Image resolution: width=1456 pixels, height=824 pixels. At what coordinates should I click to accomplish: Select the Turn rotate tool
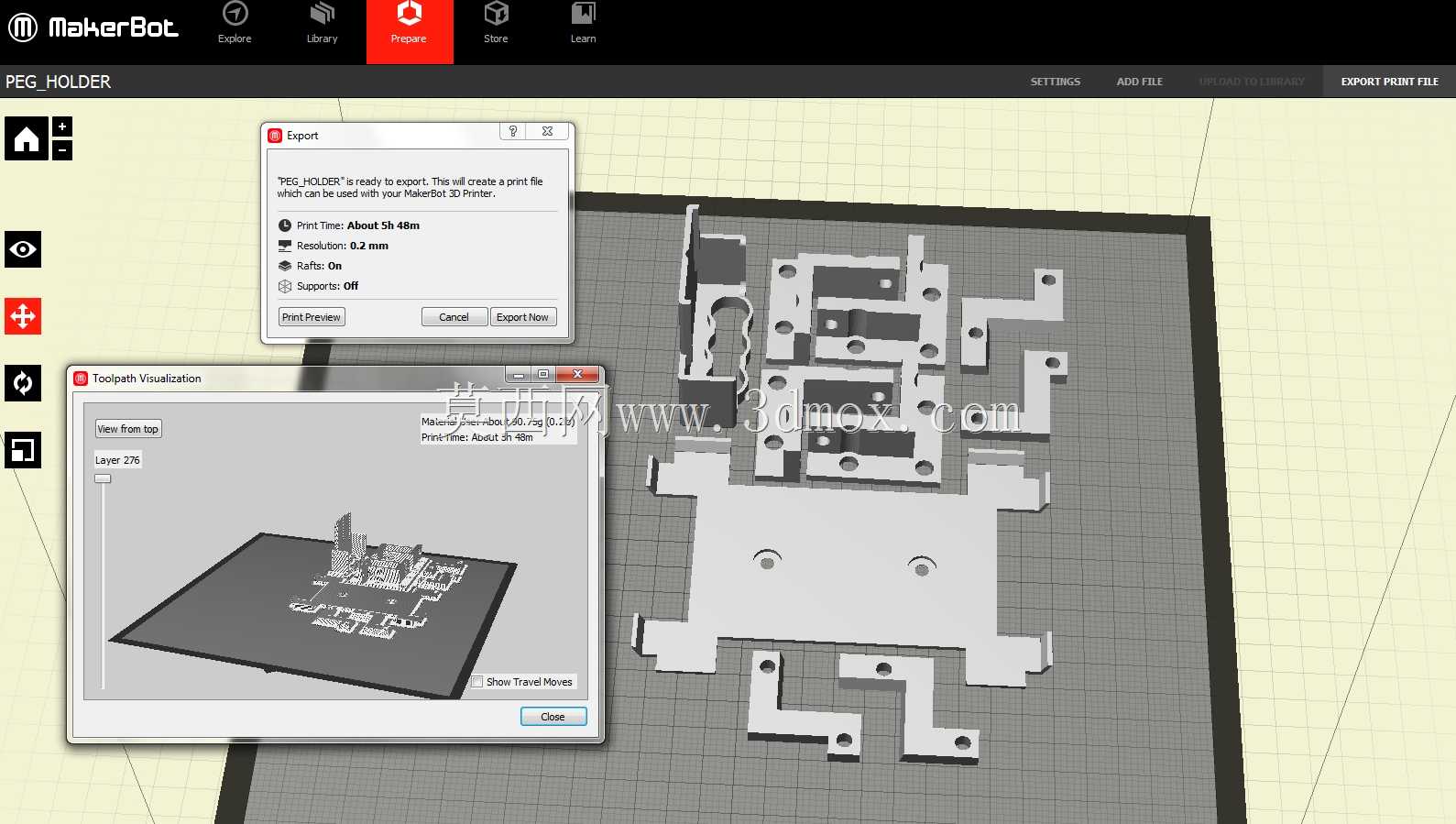click(x=23, y=383)
